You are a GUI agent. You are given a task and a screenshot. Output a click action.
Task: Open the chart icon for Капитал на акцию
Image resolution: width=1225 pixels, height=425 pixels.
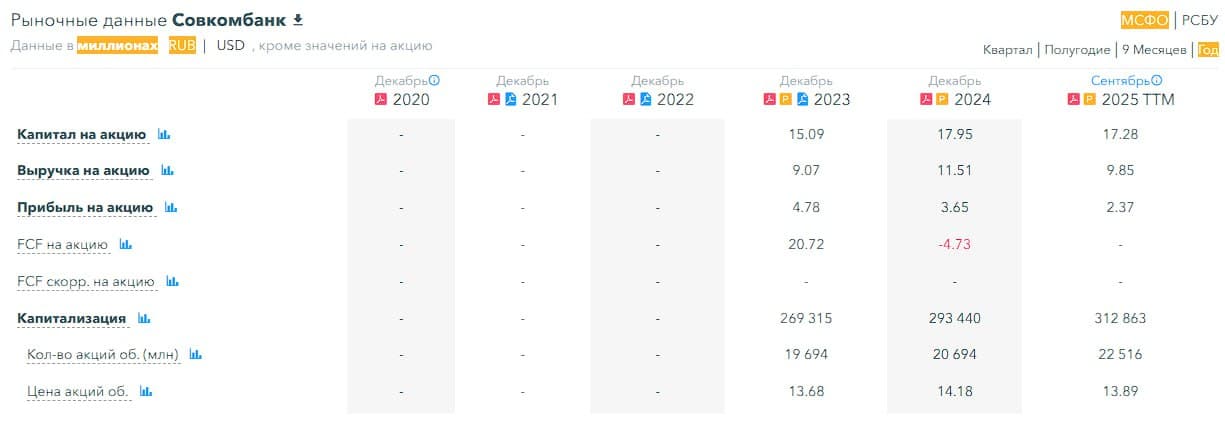point(164,134)
